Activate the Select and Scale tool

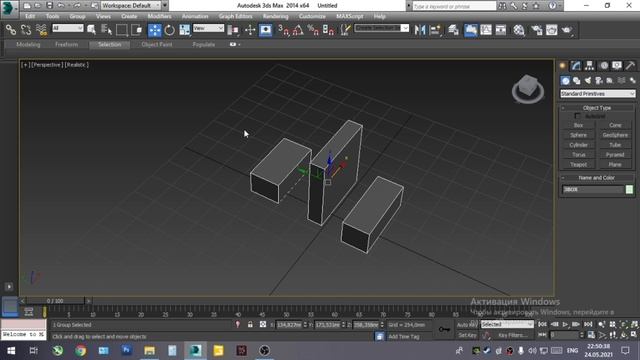coord(184,30)
